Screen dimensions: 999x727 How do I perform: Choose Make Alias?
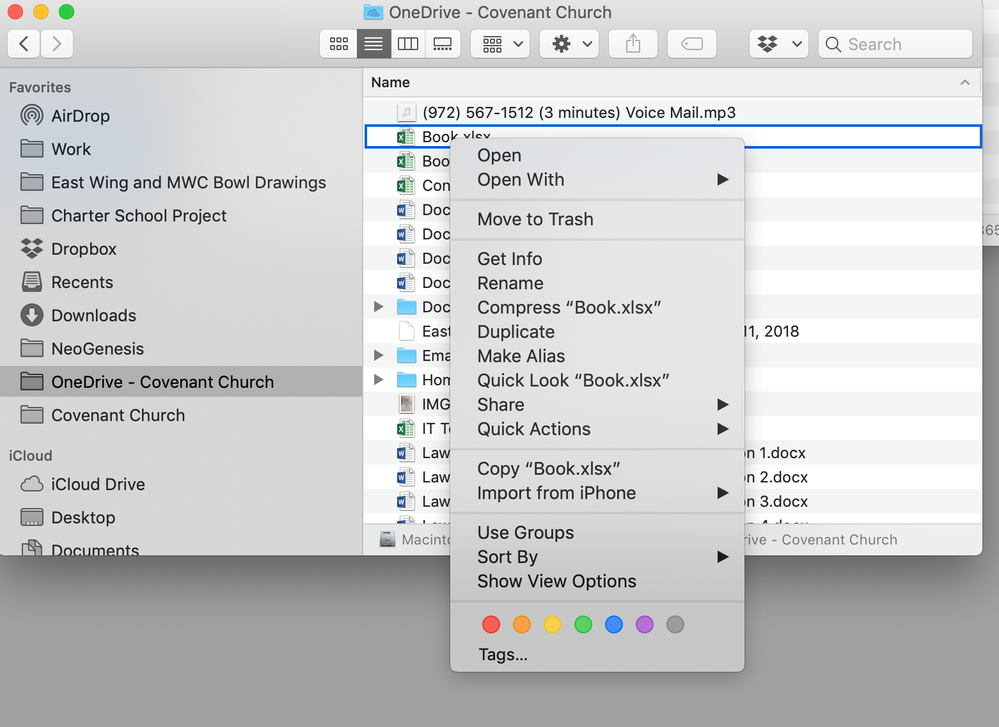coord(597,356)
